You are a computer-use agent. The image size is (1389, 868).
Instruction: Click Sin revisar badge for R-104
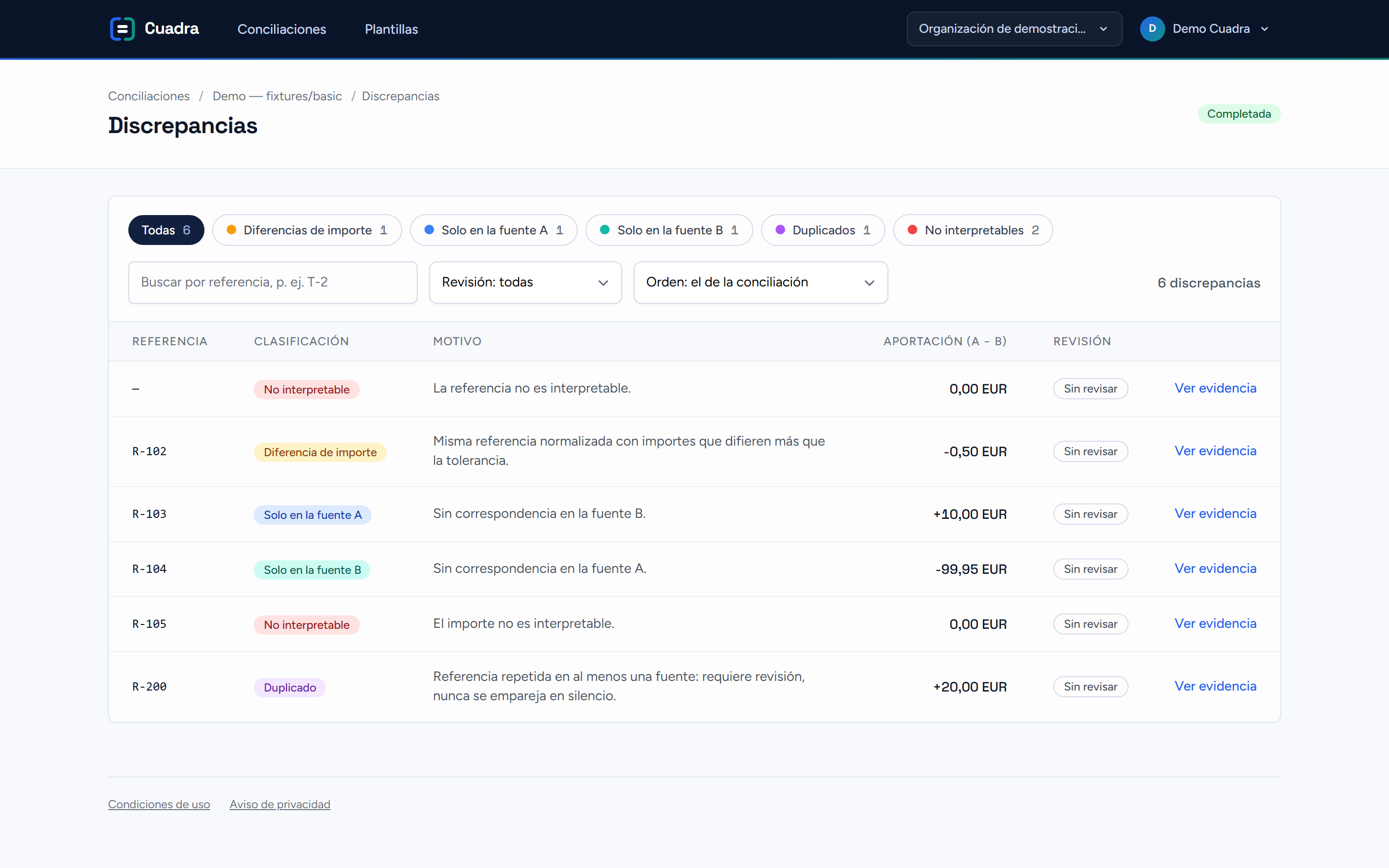pyautogui.click(x=1090, y=569)
